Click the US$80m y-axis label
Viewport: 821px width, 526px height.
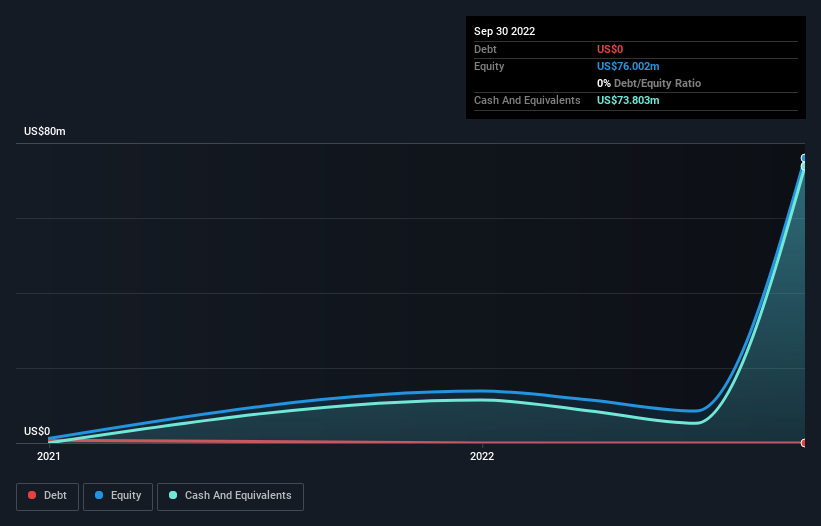[45, 131]
